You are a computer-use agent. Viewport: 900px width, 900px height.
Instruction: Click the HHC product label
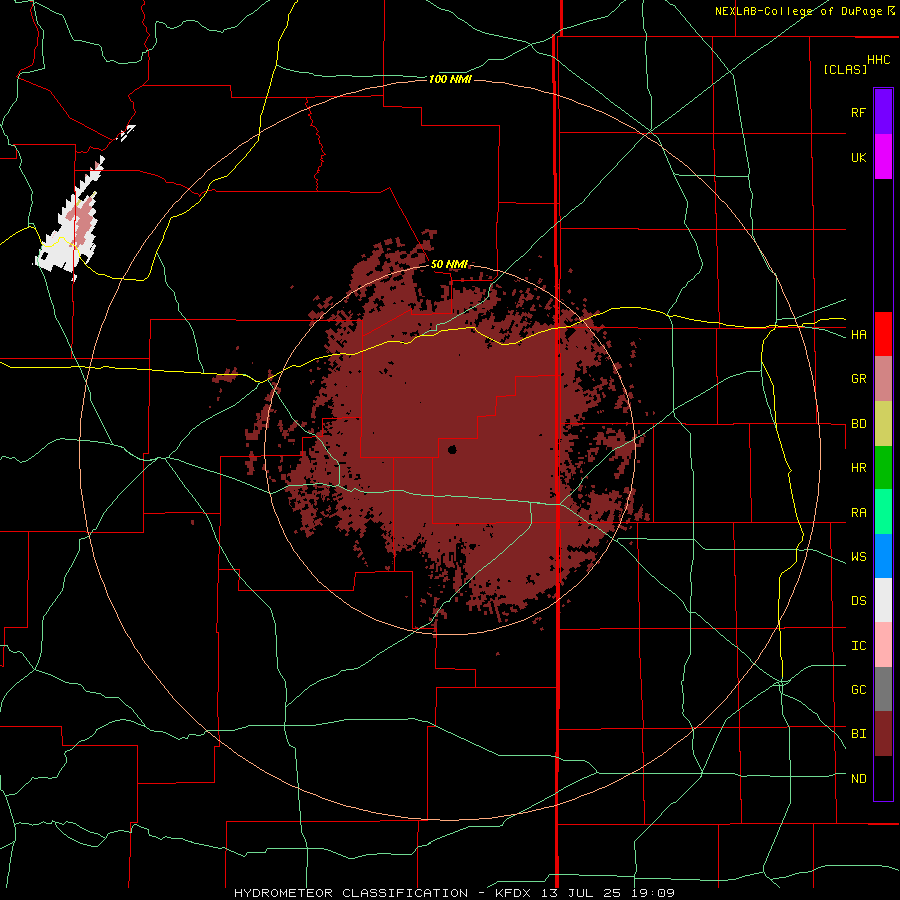pos(879,60)
